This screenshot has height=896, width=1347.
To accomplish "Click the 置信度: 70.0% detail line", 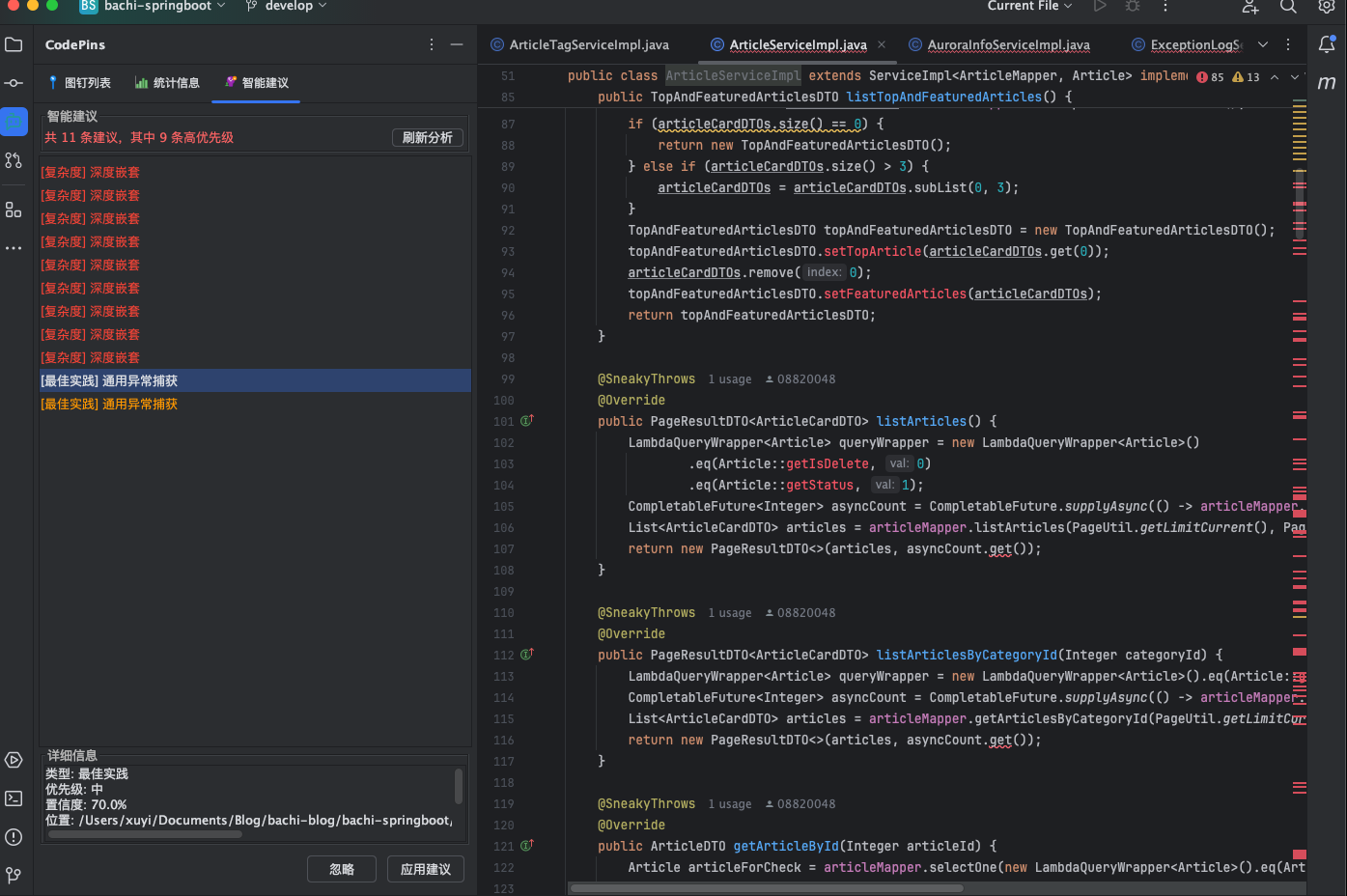I will pyautogui.click(x=86, y=804).
